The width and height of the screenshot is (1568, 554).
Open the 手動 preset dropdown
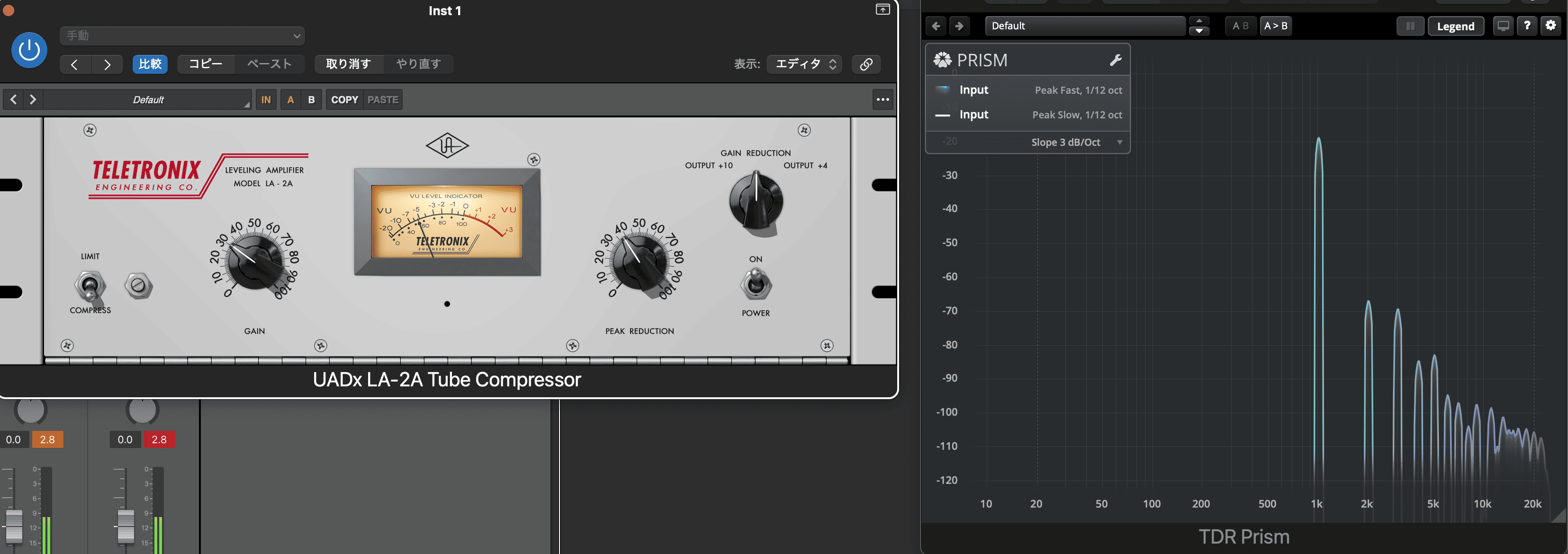pos(182,35)
